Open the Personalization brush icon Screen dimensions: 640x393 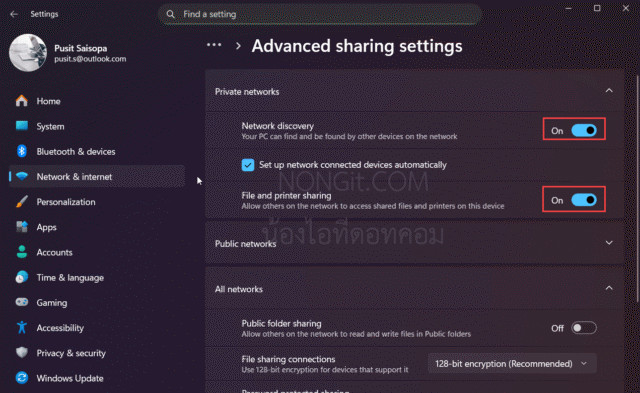click(x=22, y=202)
